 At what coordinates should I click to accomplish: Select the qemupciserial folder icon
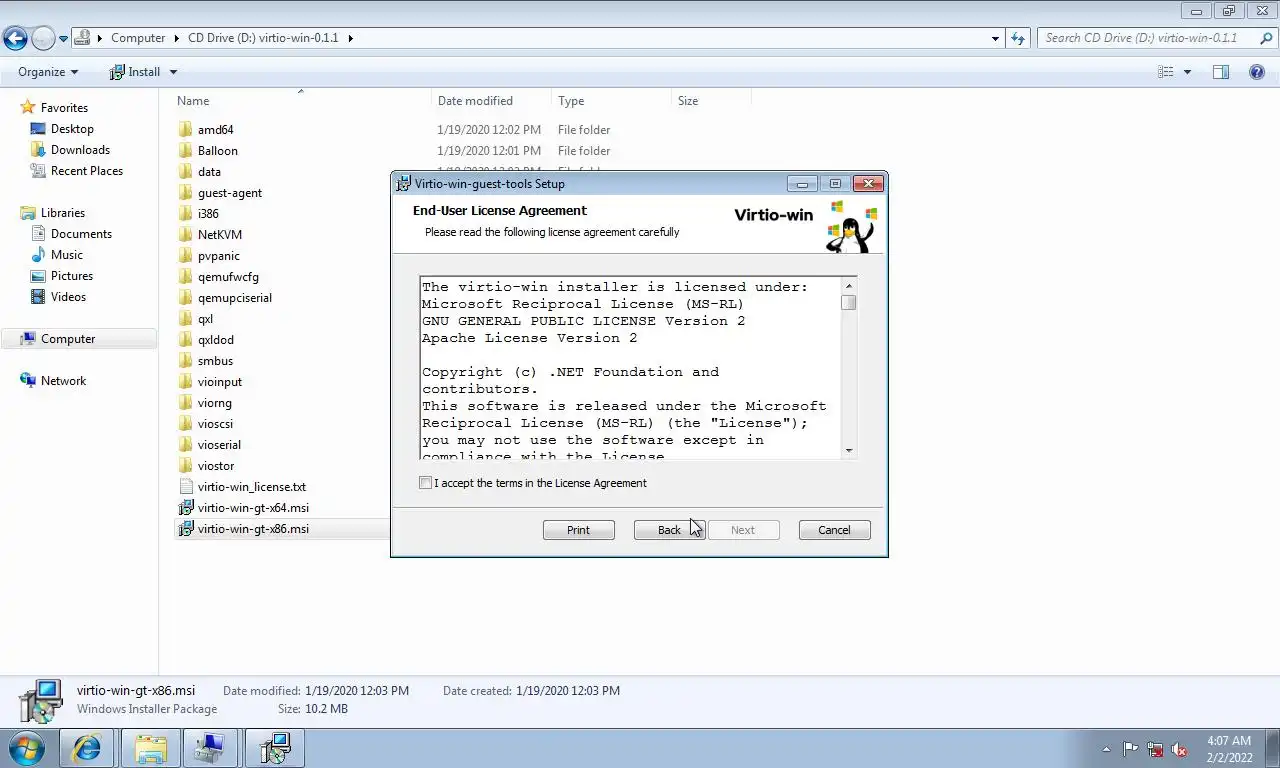pyautogui.click(x=185, y=298)
